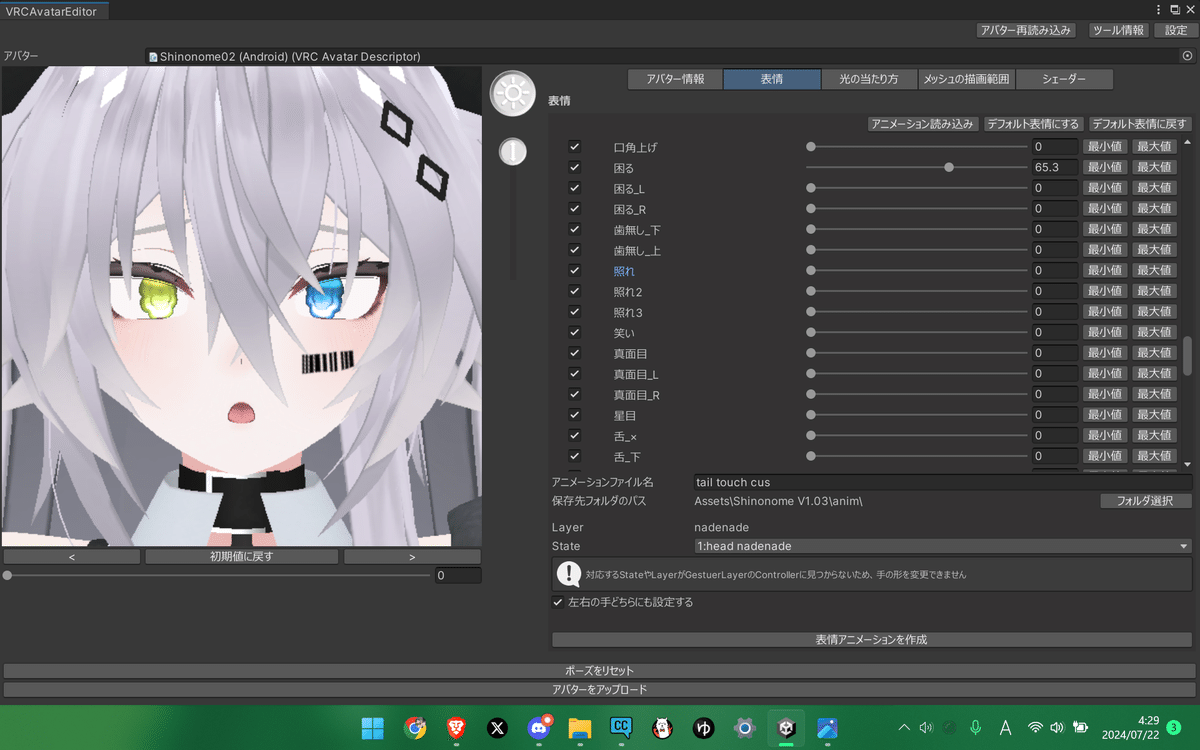Open Discord from the taskbar
The width and height of the screenshot is (1200, 750).
click(x=539, y=727)
